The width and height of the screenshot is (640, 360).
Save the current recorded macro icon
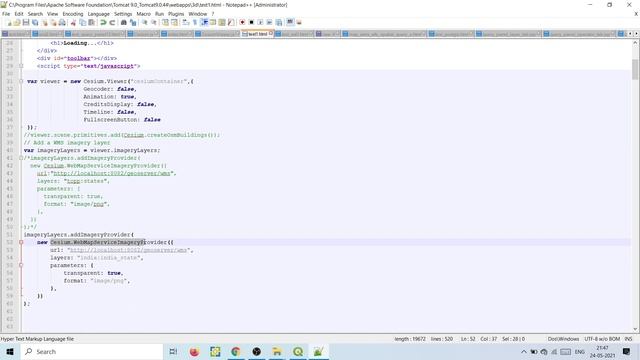[x=279, y=22]
